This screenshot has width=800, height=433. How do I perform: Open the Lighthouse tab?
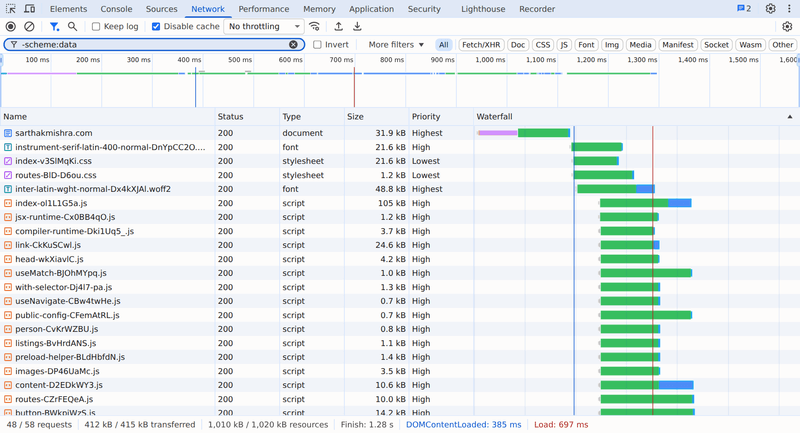click(483, 9)
